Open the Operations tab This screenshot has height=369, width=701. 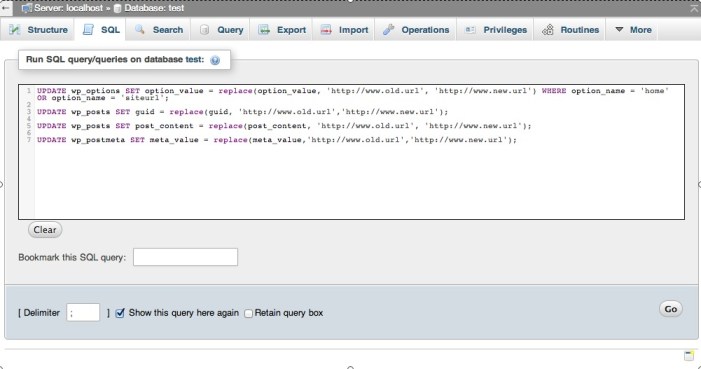click(416, 30)
